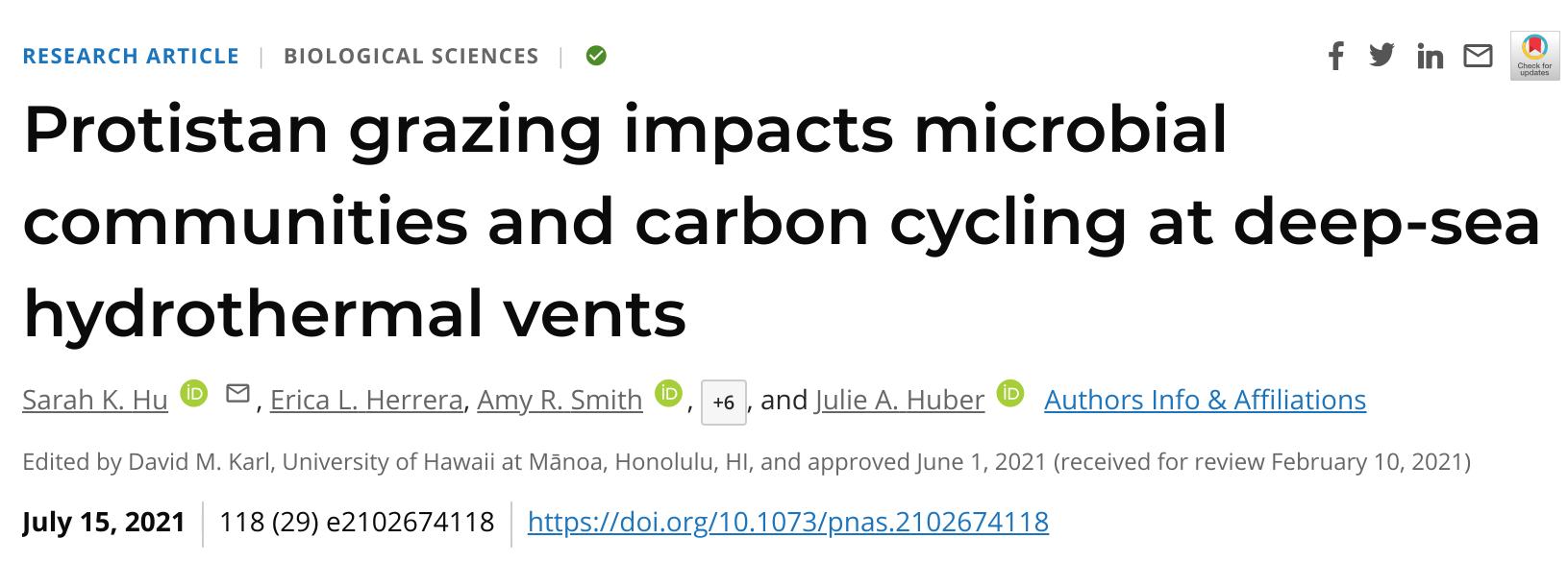Share article on Facebook
The height and width of the screenshot is (563, 1568).
1335,57
